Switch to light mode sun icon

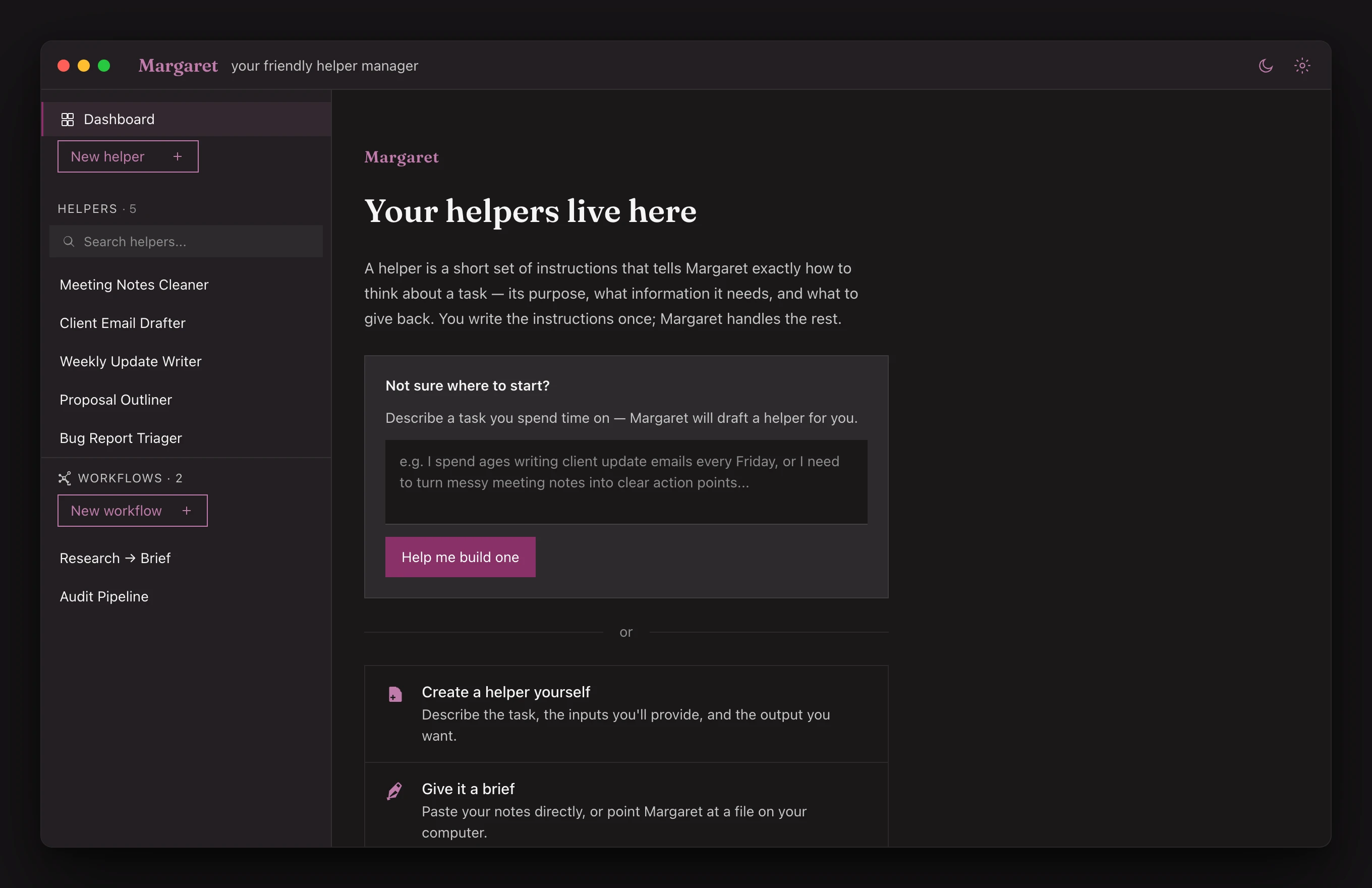coord(1302,66)
